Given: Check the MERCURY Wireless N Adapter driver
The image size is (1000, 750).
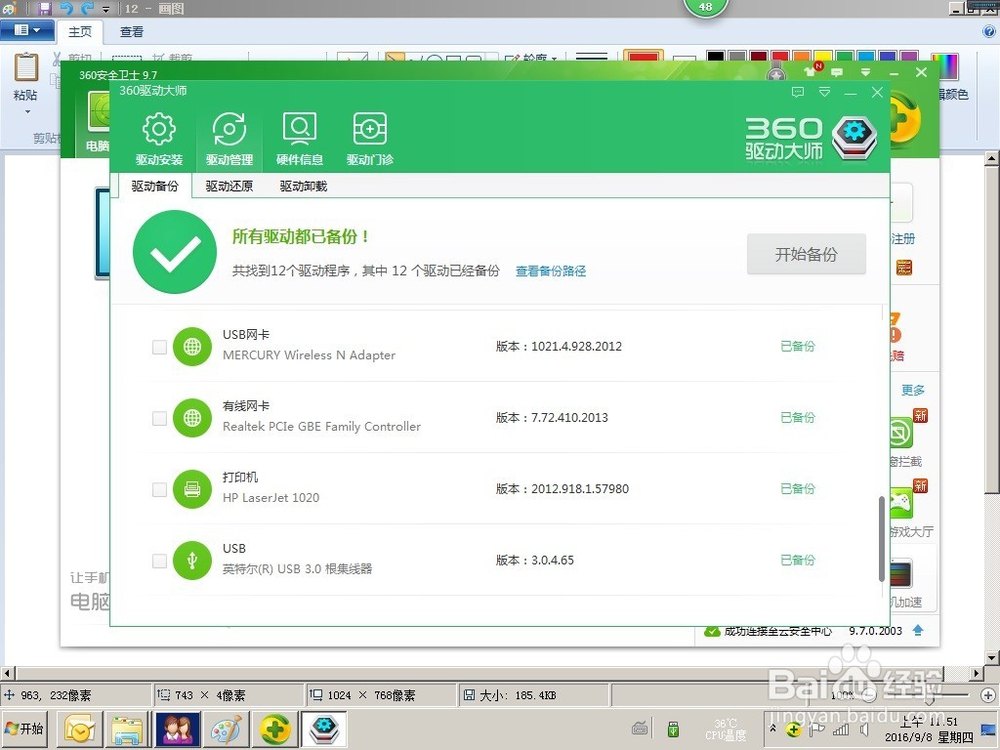Looking at the screenshot, I should point(158,346).
